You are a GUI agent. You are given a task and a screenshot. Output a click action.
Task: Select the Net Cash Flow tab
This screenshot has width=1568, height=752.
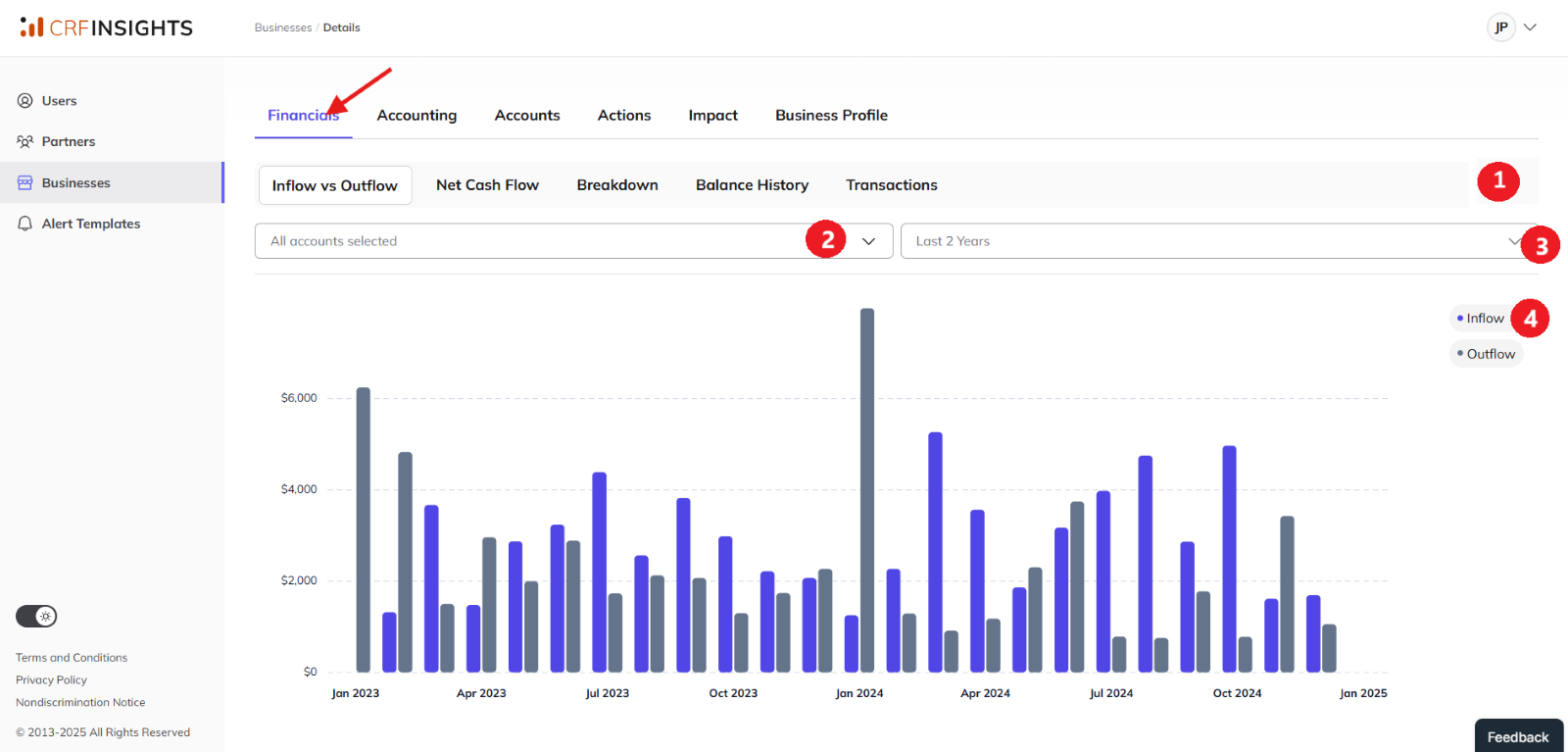[x=487, y=185]
